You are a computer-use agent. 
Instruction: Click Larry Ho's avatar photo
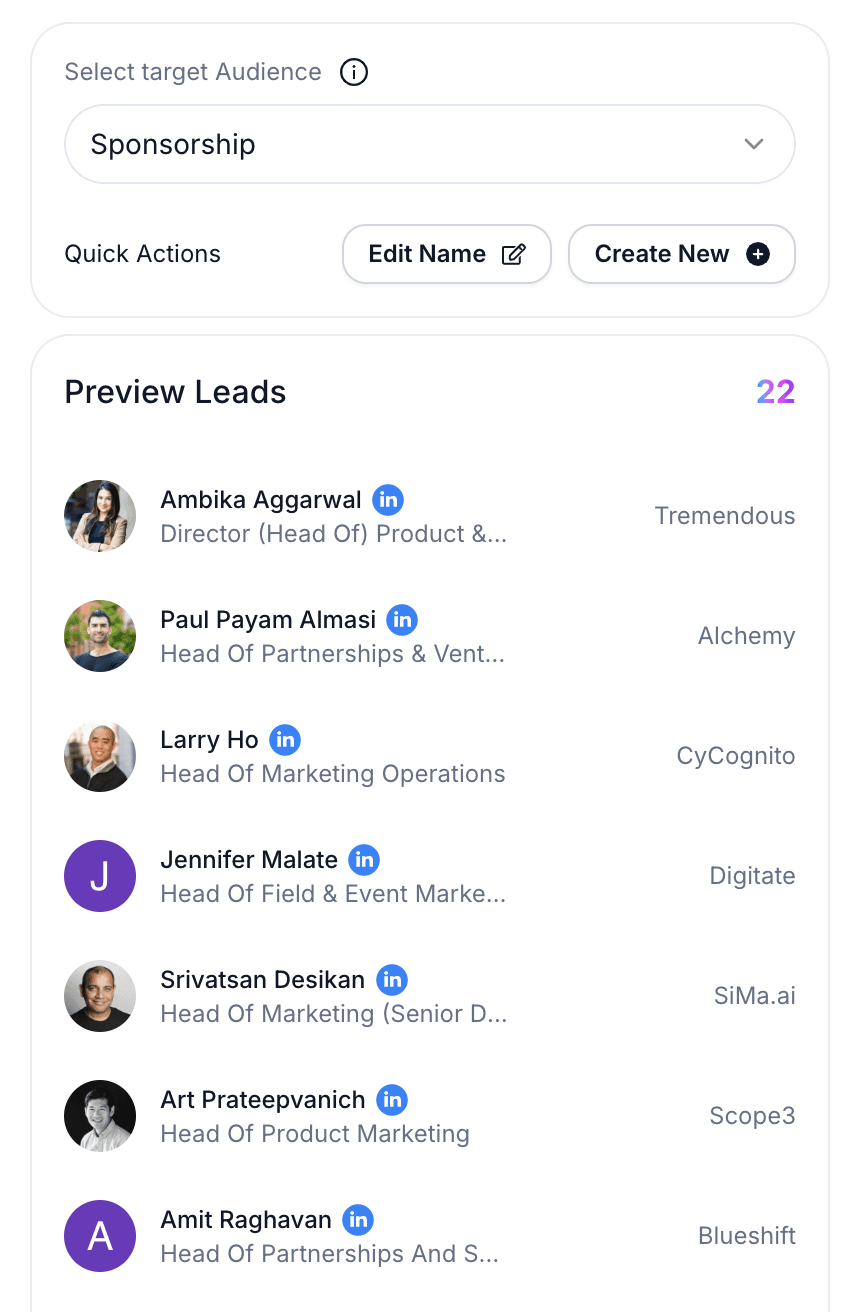click(x=100, y=756)
